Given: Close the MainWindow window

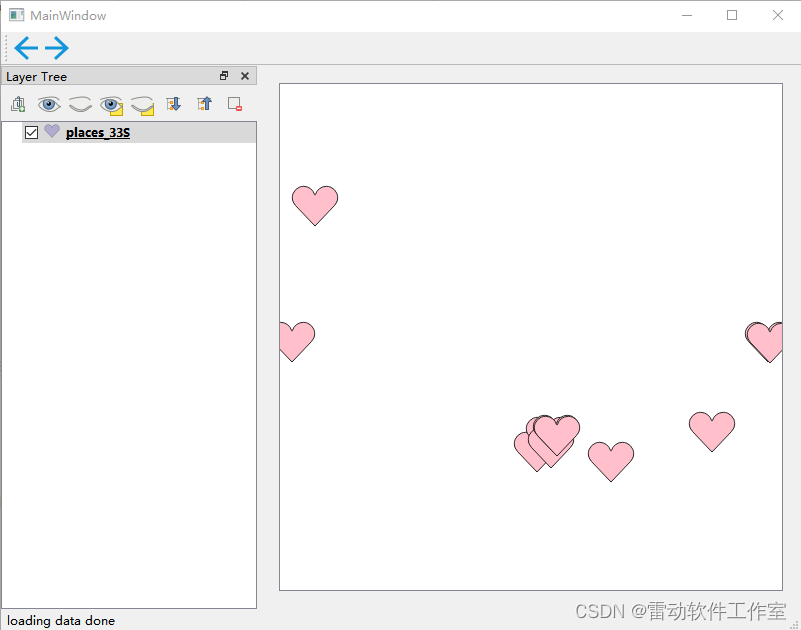Looking at the screenshot, I should (778, 15).
